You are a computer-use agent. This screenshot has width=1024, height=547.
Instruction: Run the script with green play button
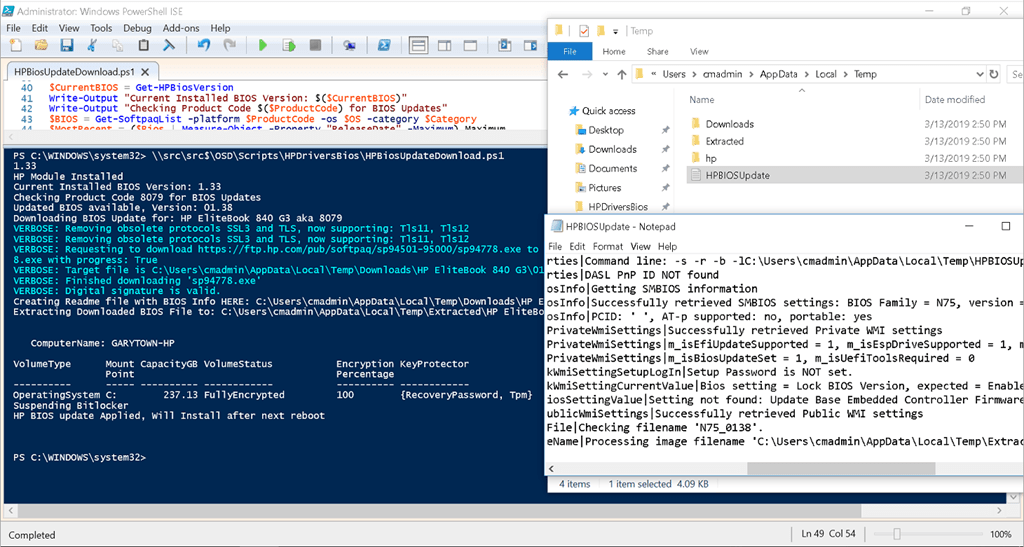tap(263, 45)
